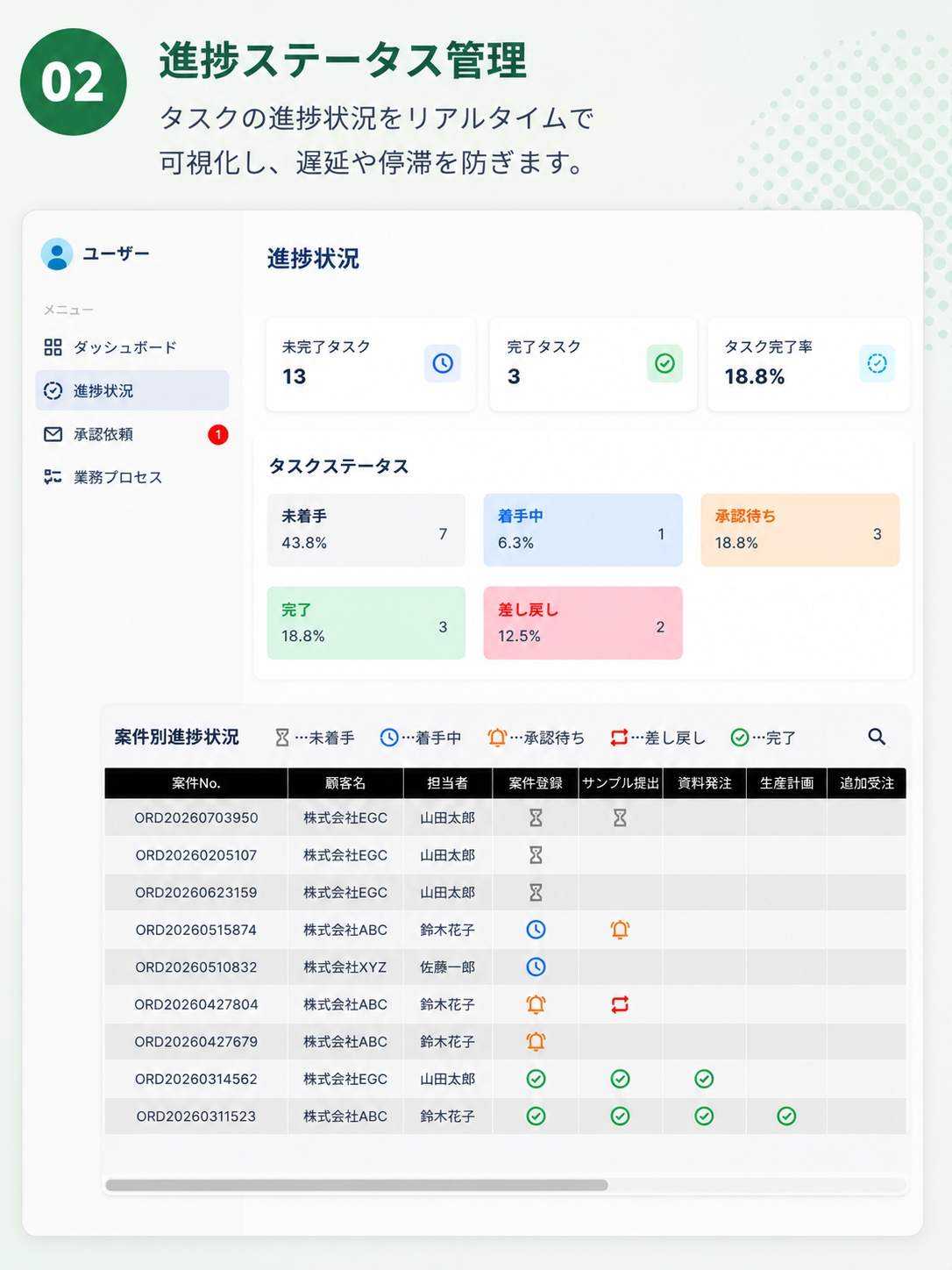Image resolution: width=952 pixels, height=1270 pixels.
Task: Select the 未着手 status card
Action: [366, 530]
